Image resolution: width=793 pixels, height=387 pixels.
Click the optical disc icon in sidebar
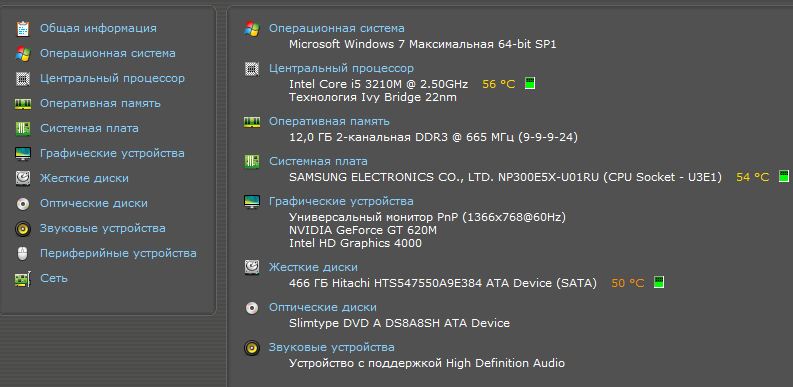pos(23,203)
